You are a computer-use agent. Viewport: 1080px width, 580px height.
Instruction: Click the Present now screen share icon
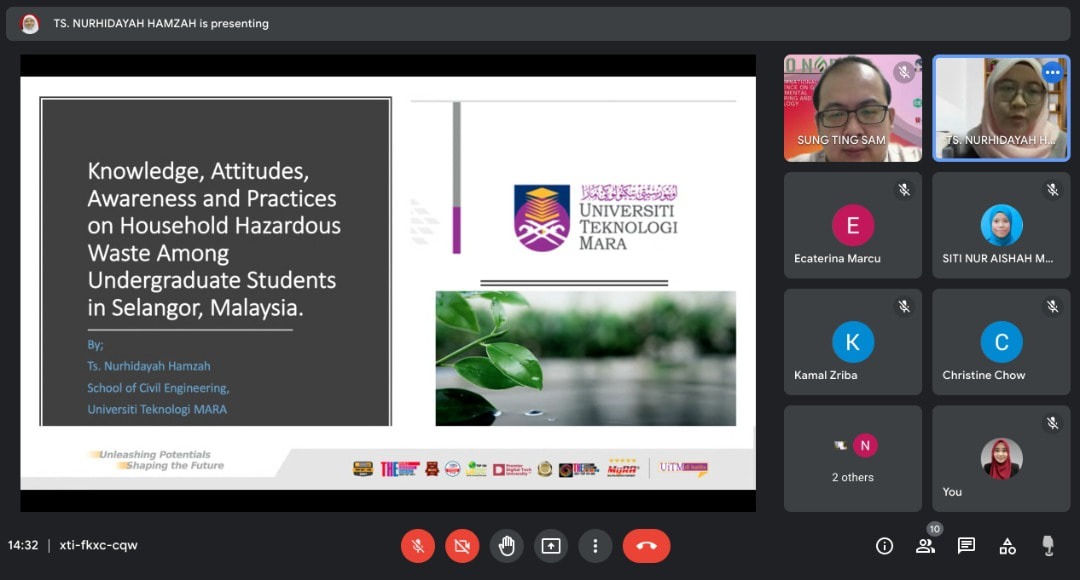coord(551,546)
